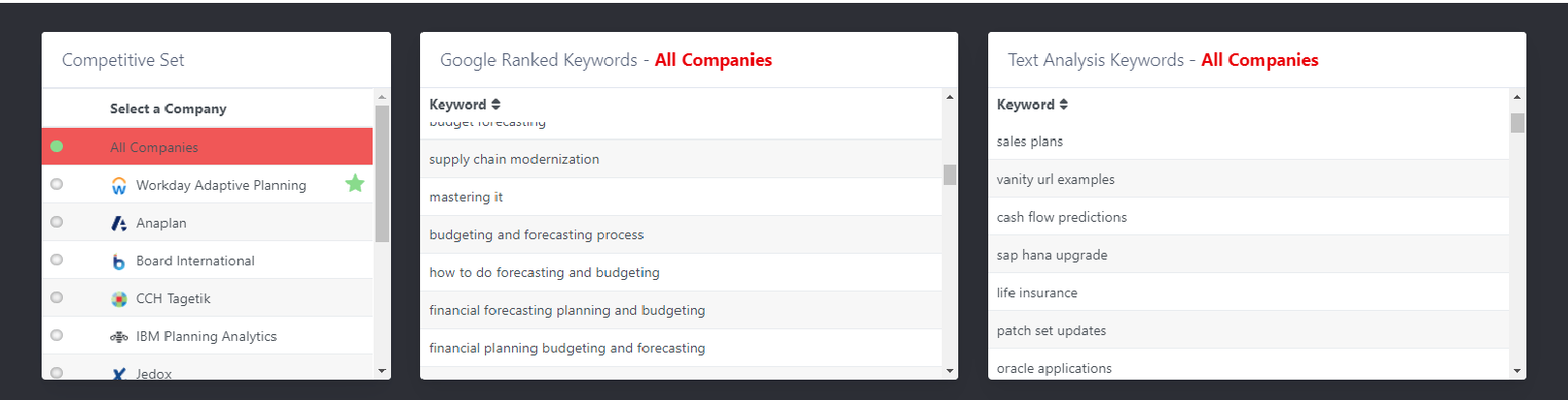Click the Jedox logo icon

119,374
